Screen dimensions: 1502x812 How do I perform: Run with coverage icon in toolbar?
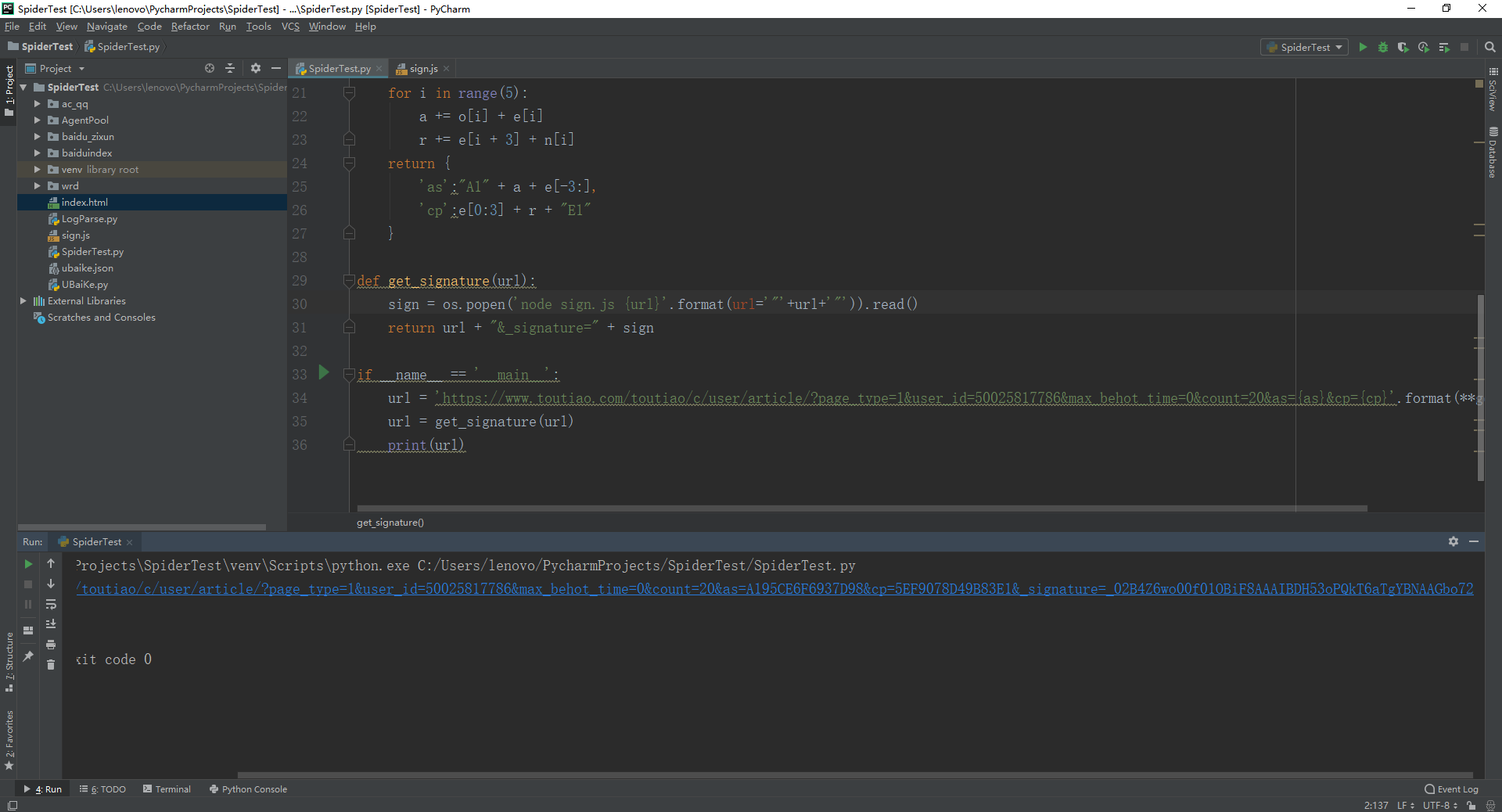point(1403,47)
